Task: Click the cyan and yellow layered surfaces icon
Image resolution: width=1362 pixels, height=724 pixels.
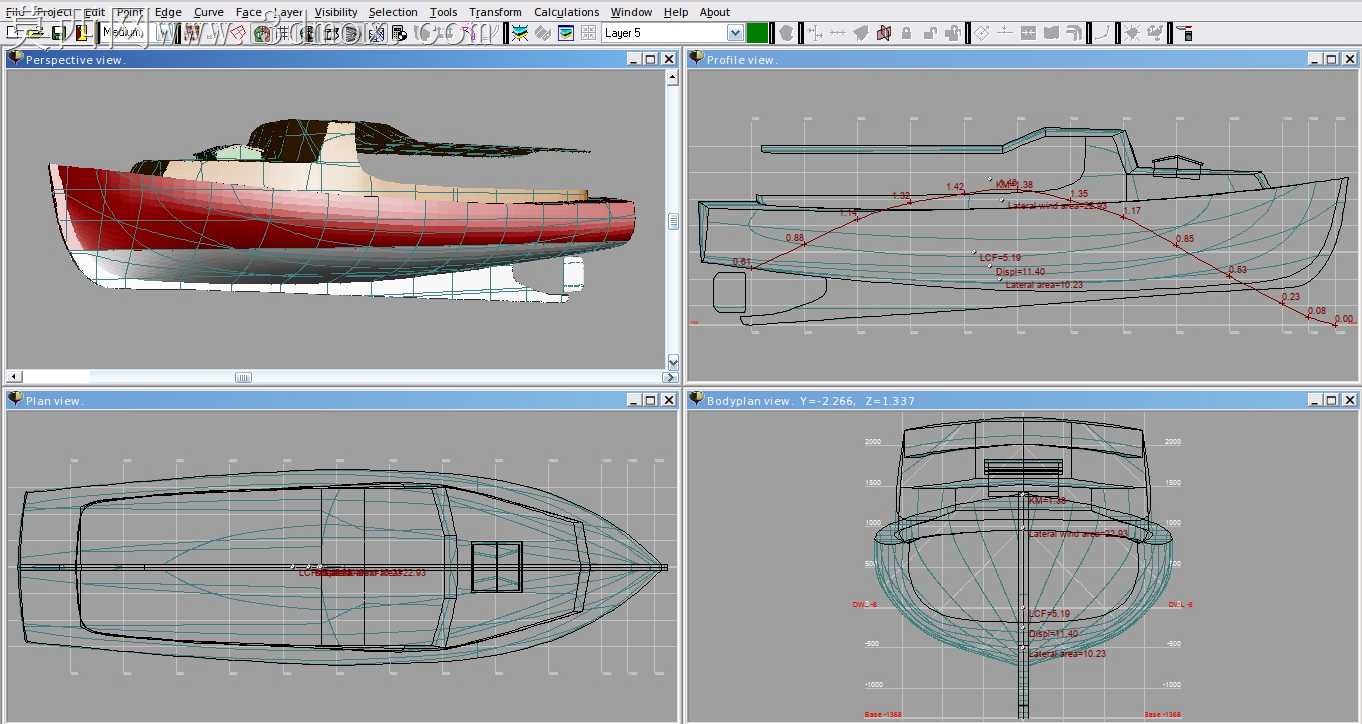Action: 520,33
